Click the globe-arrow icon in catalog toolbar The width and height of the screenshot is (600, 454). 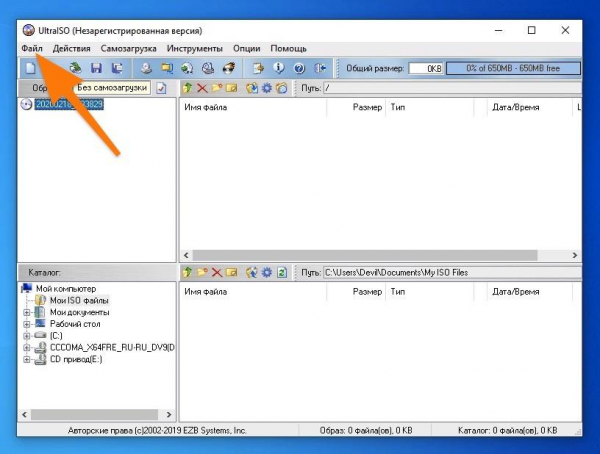252,273
